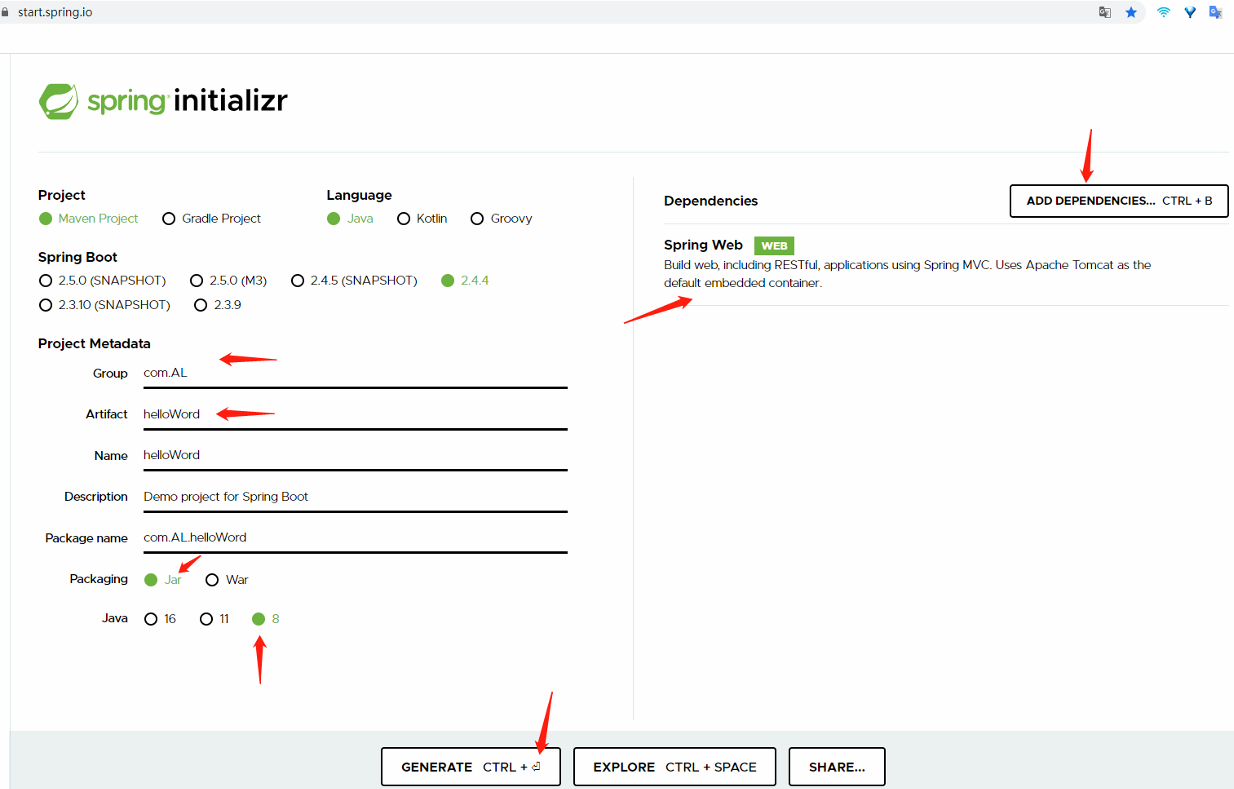
Task: Click the Spring Web description text
Action: pyautogui.click(x=907, y=274)
